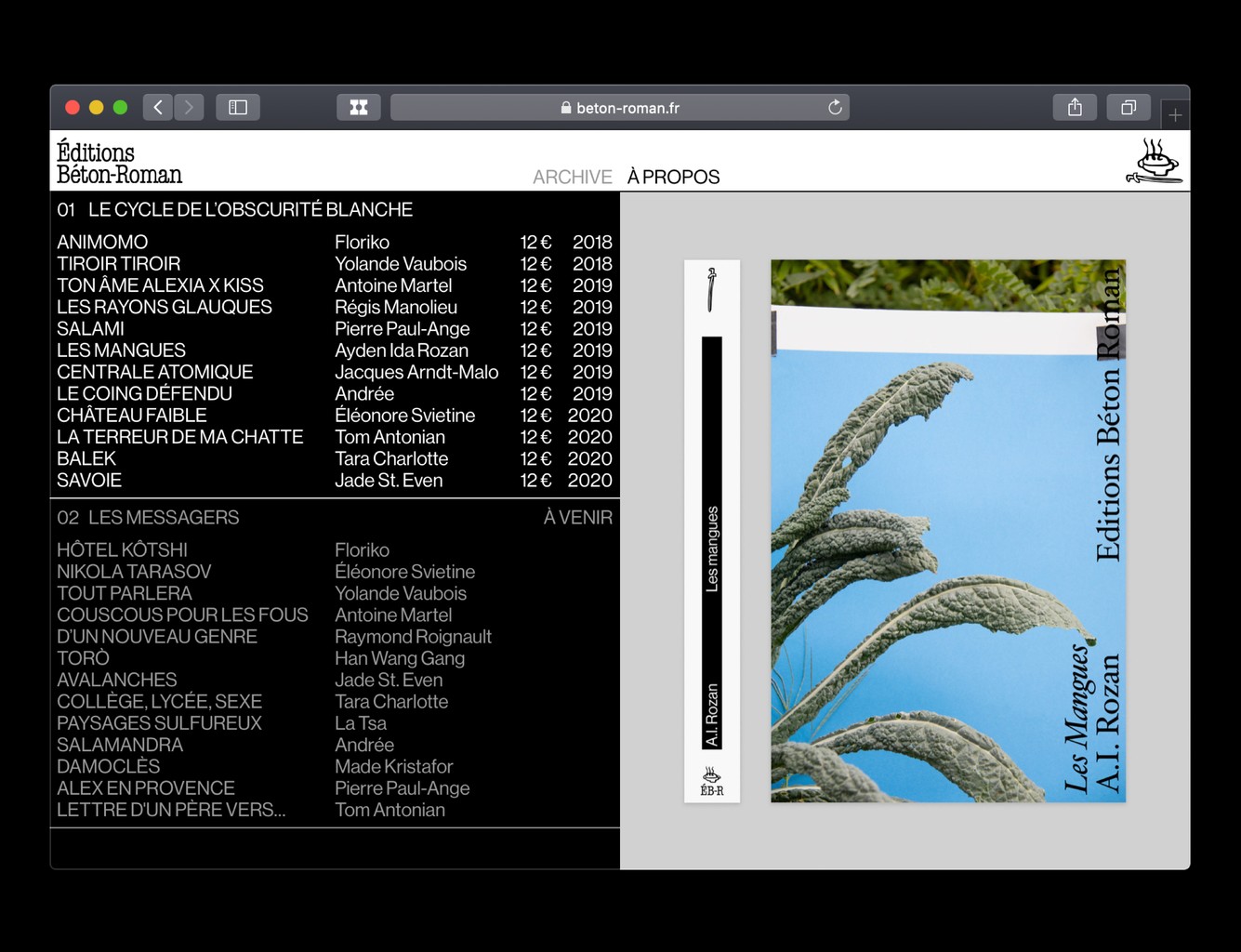Select the LES MANGUES book entry
The height and width of the screenshot is (952, 1241).
pyautogui.click(x=122, y=350)
